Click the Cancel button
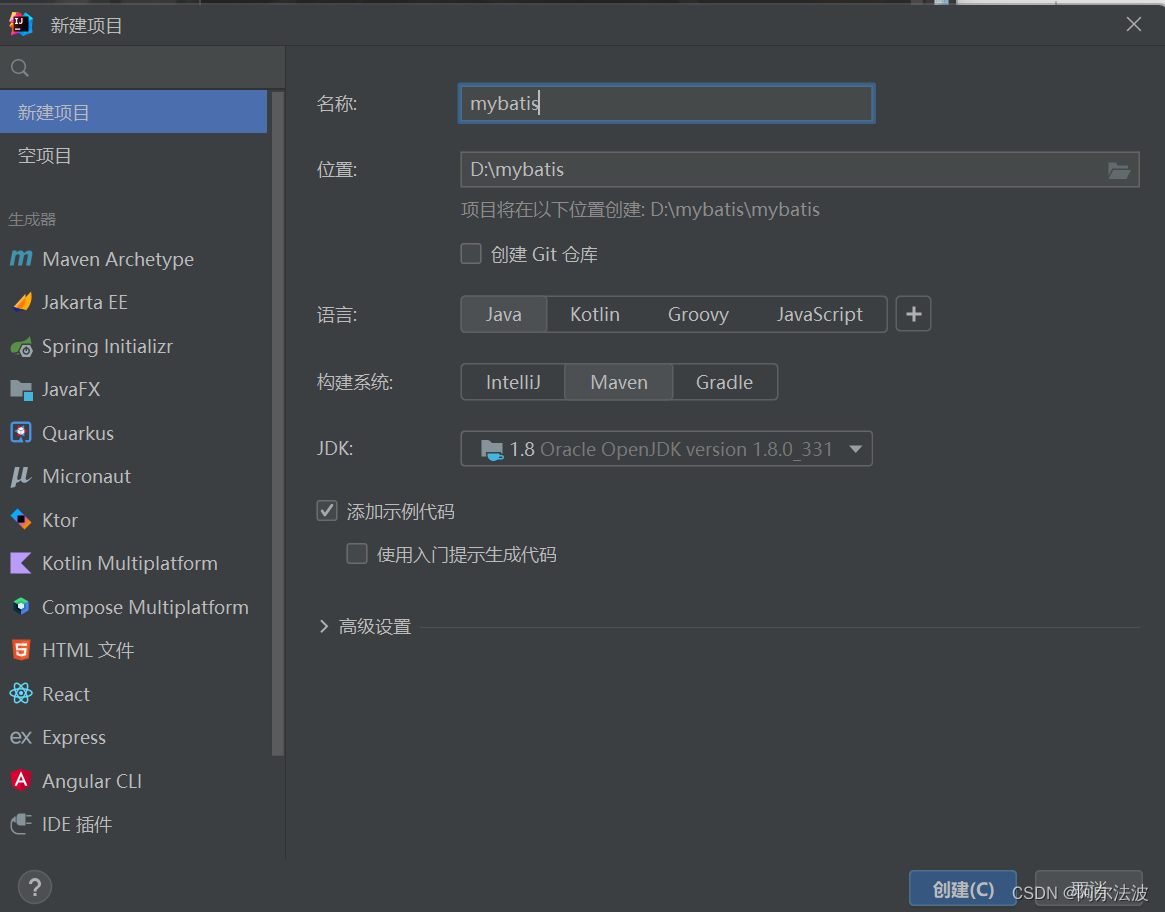Image resolution: width=1165 pixels, height=912 pixels. click(1088, 889)
